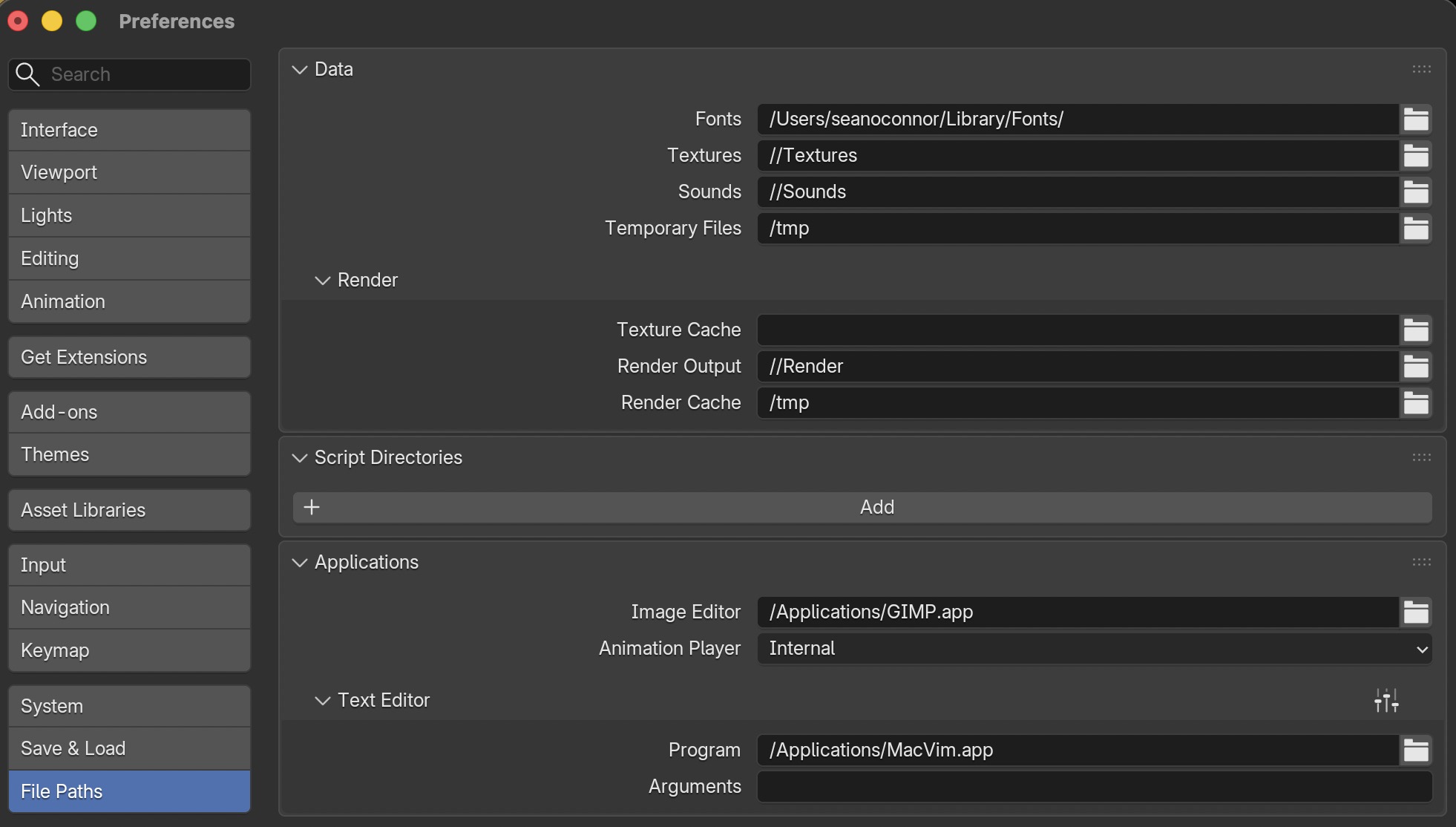The image size is (1456, 827).
Task: Grab the Script Directories panel drag handle
Action: coord(1421,457)
